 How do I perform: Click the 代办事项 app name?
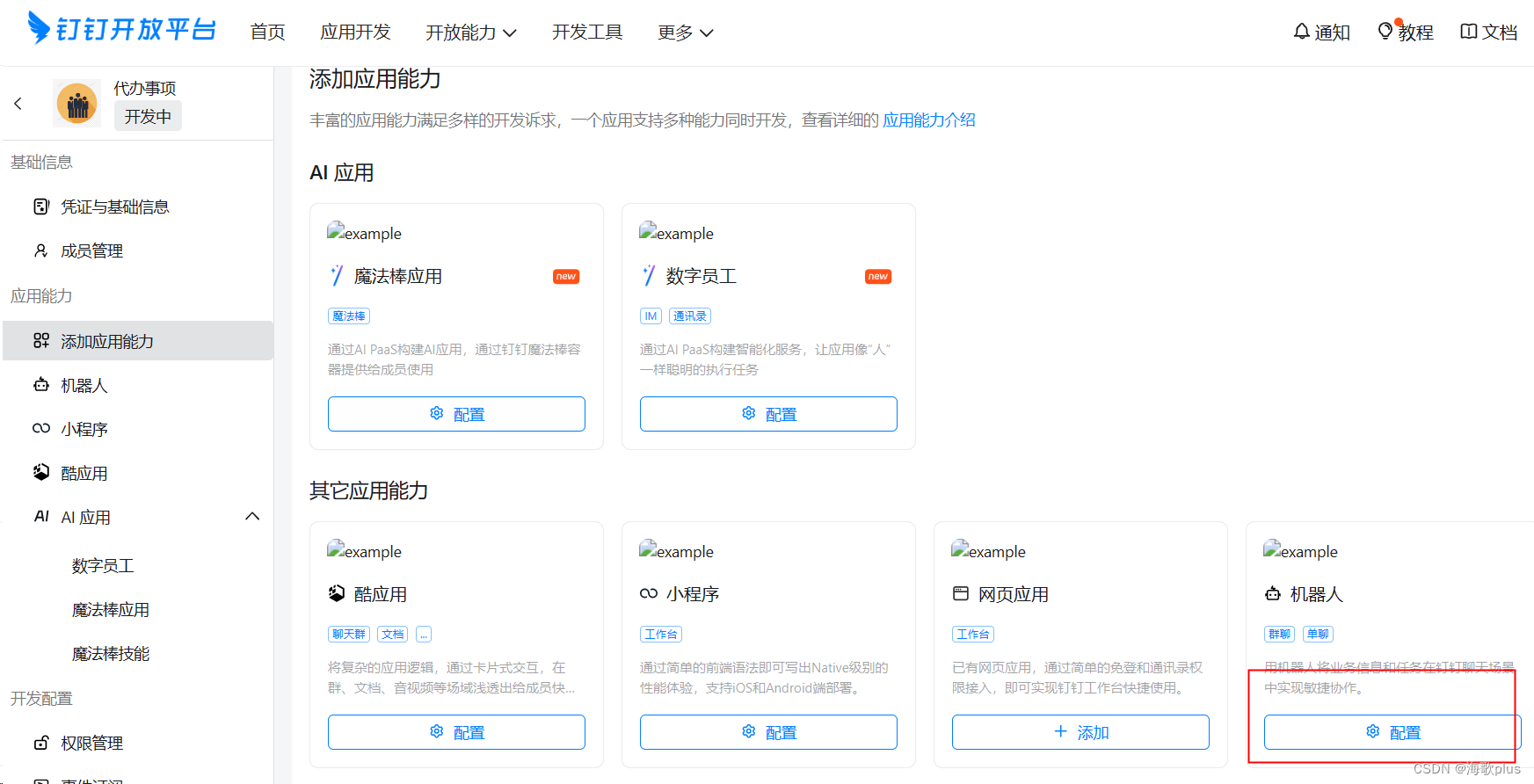(145, 88)
